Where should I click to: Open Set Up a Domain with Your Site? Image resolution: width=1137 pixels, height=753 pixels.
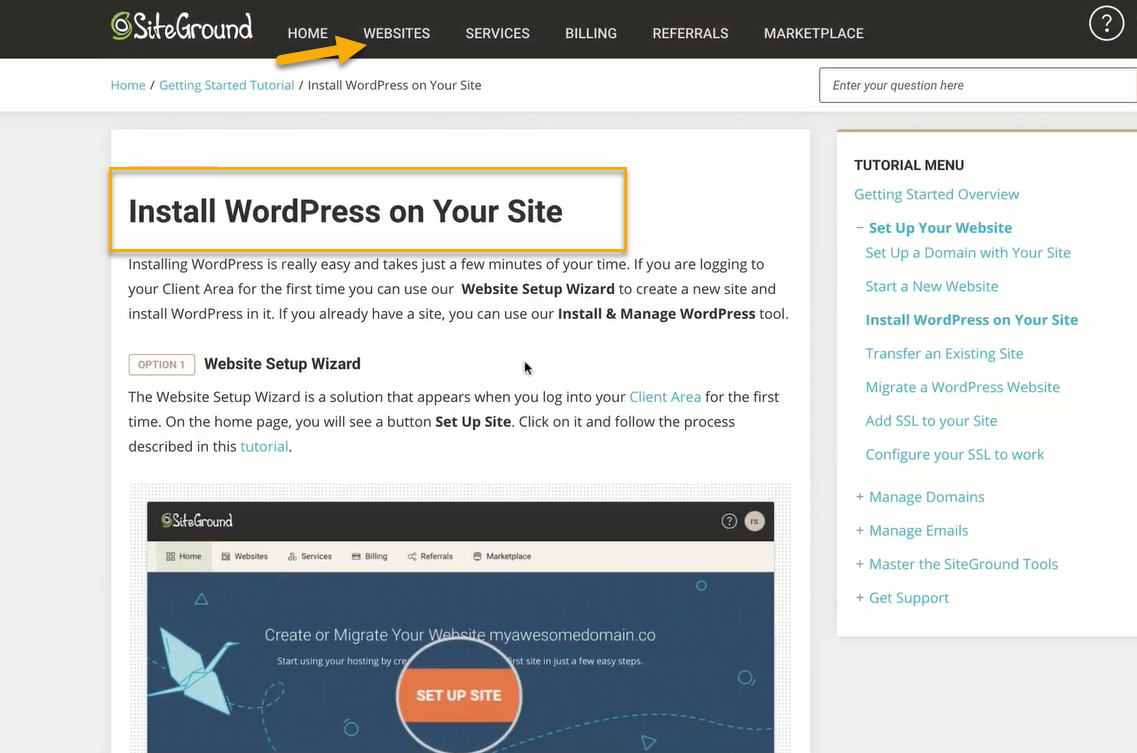pyautogui.click(x=968, y=252)
